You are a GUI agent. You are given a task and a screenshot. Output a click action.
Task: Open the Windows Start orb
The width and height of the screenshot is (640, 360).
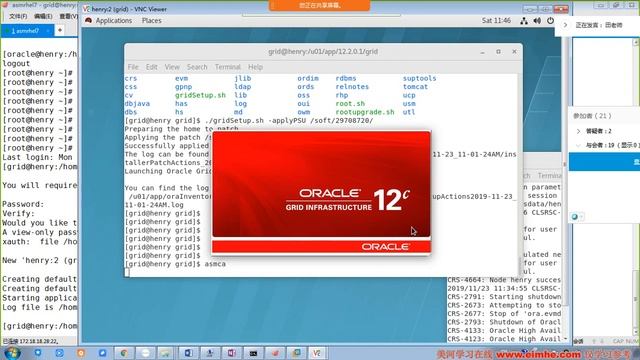coord(12,353)
